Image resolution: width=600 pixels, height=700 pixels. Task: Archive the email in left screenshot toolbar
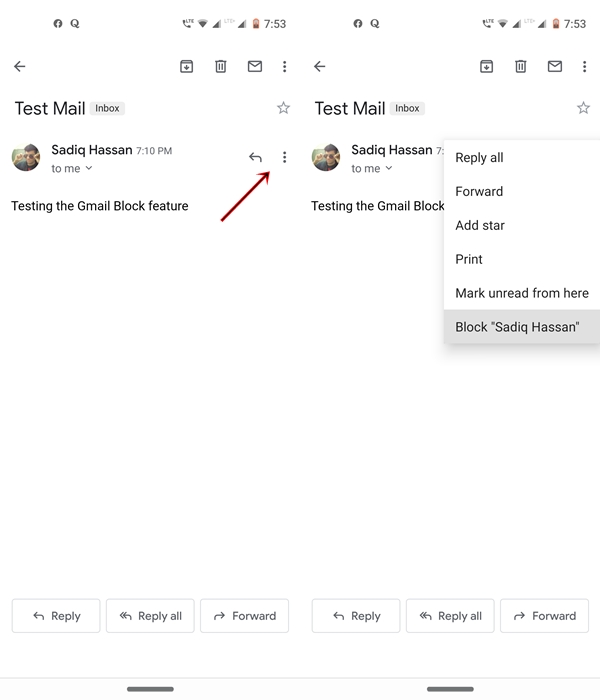point(187,67)
